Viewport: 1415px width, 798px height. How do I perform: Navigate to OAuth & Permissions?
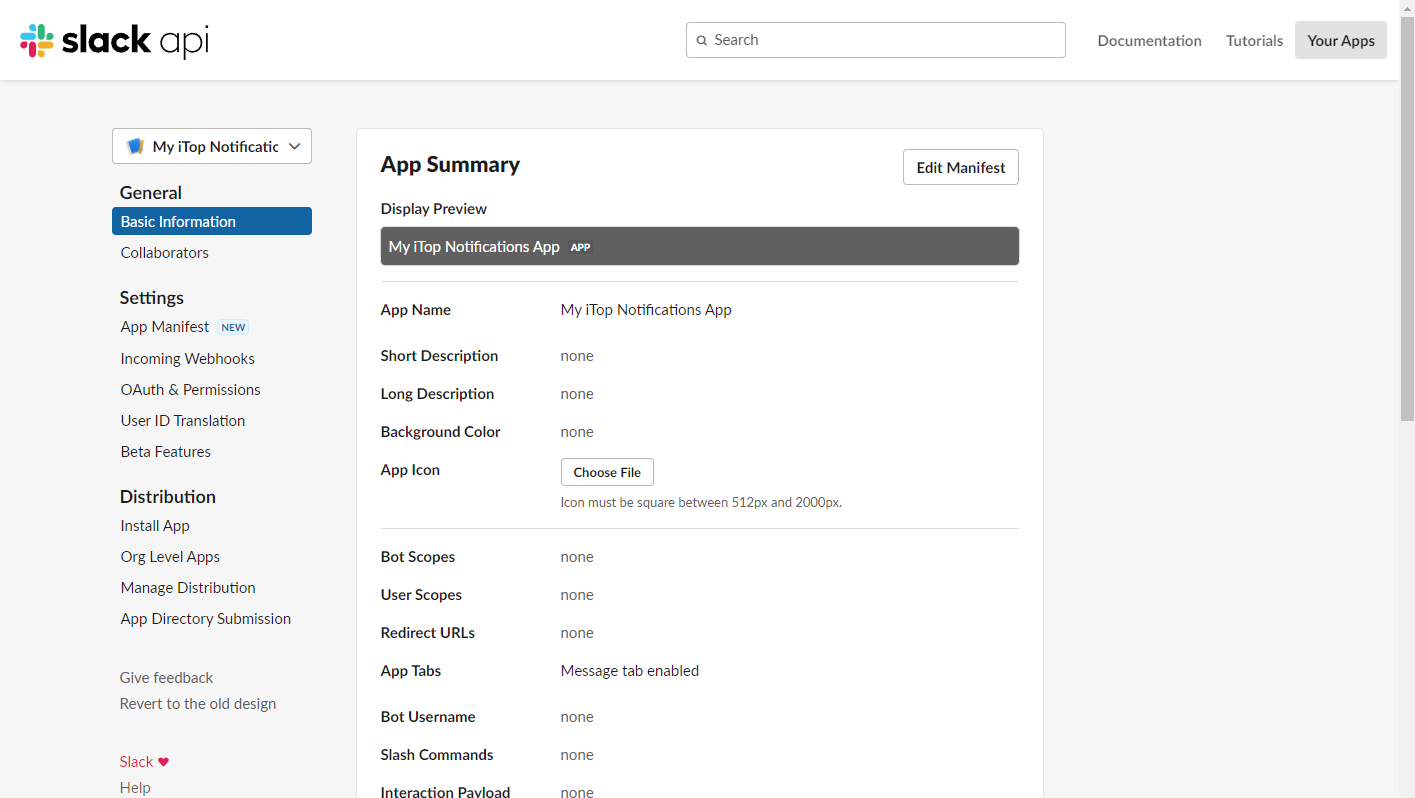click(x=190, y=390)
